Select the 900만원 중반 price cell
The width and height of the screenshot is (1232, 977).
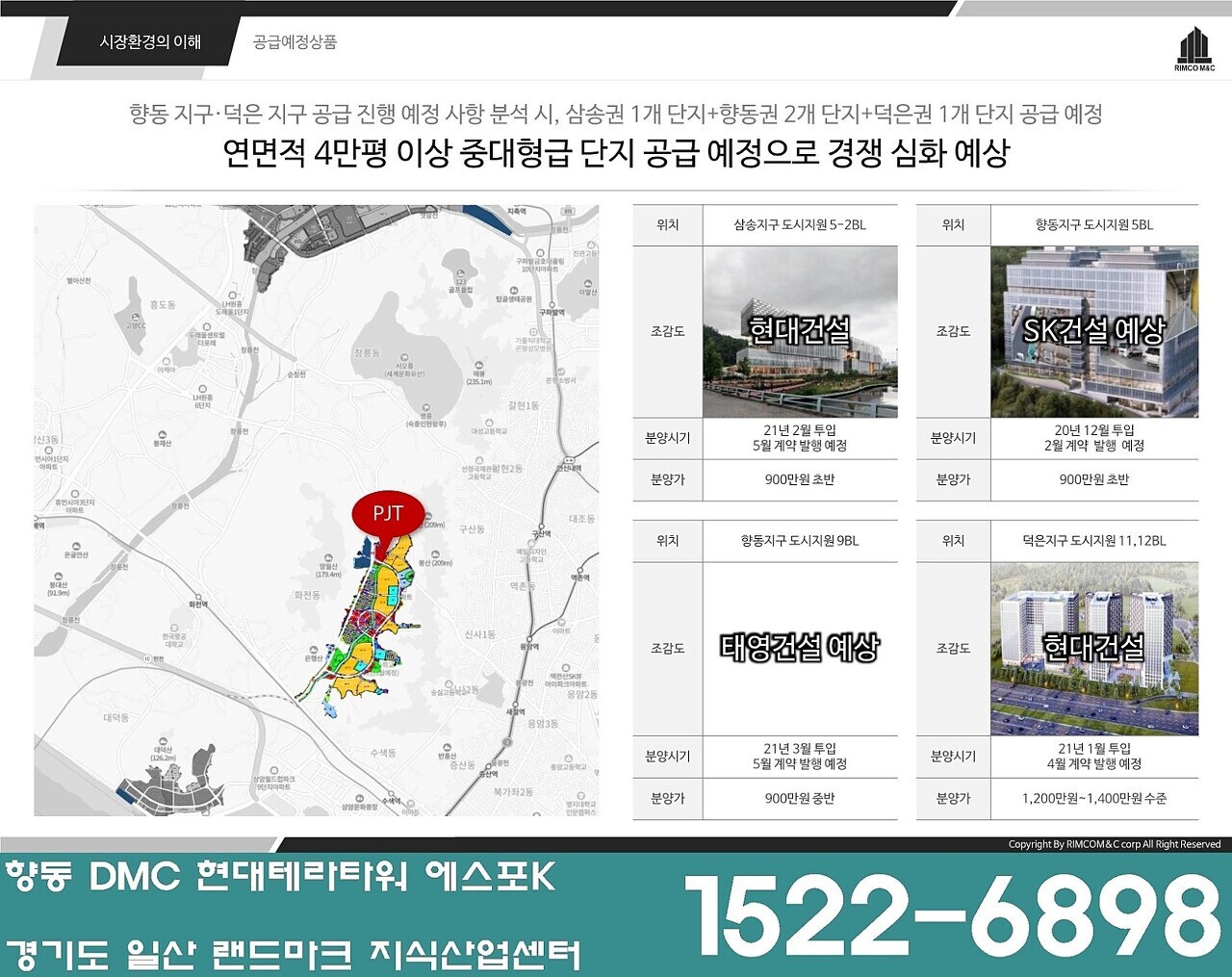tap(800, 799)
